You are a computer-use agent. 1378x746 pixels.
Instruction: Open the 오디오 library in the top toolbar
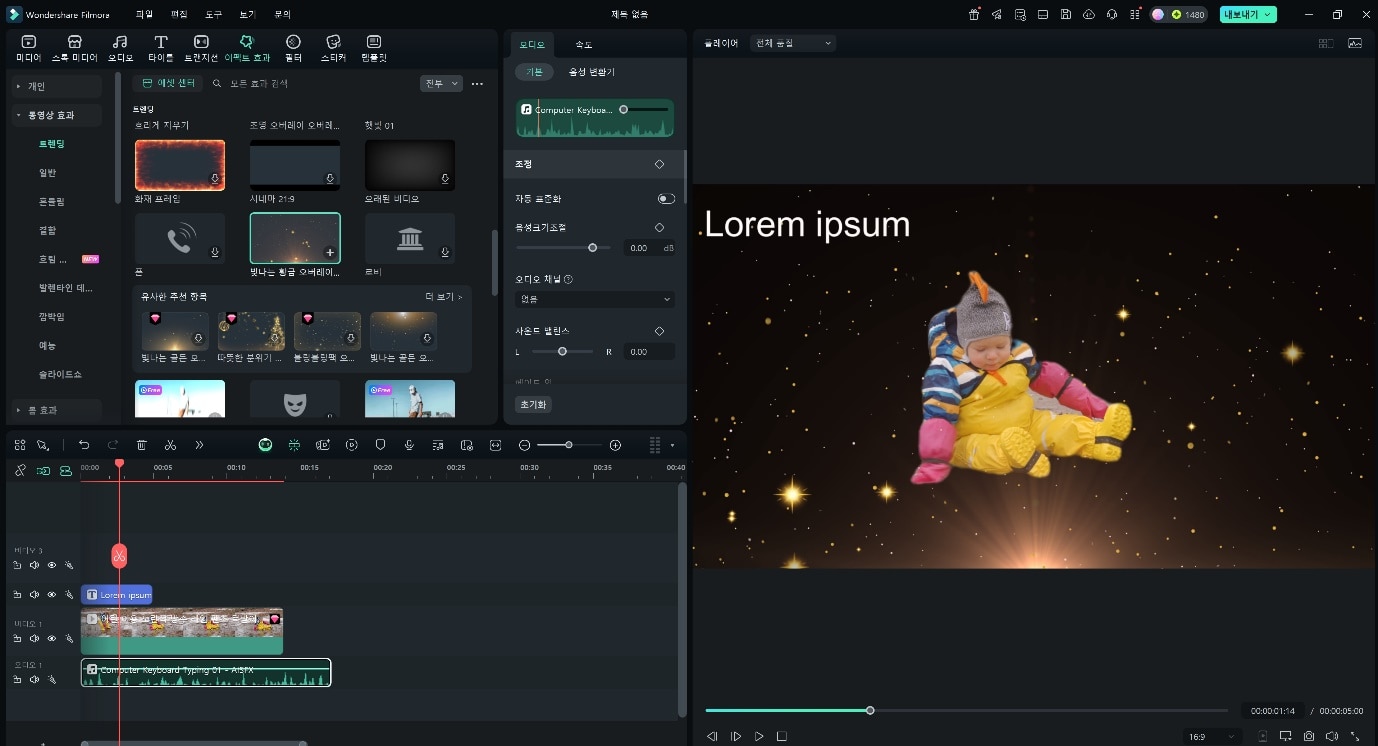click(x=120, y=47)
